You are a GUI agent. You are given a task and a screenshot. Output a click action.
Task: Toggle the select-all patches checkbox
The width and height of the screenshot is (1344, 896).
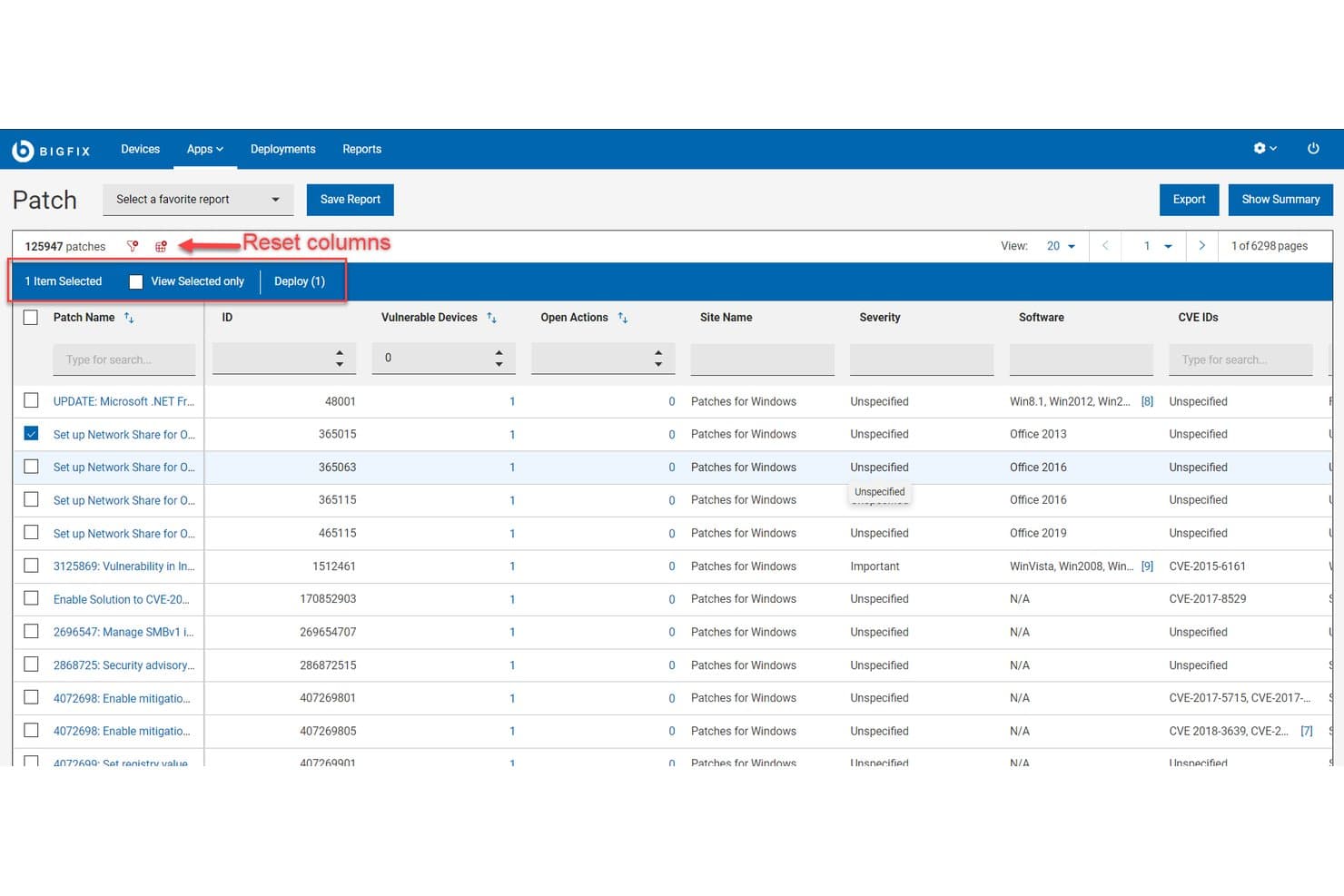click(31, 318)
